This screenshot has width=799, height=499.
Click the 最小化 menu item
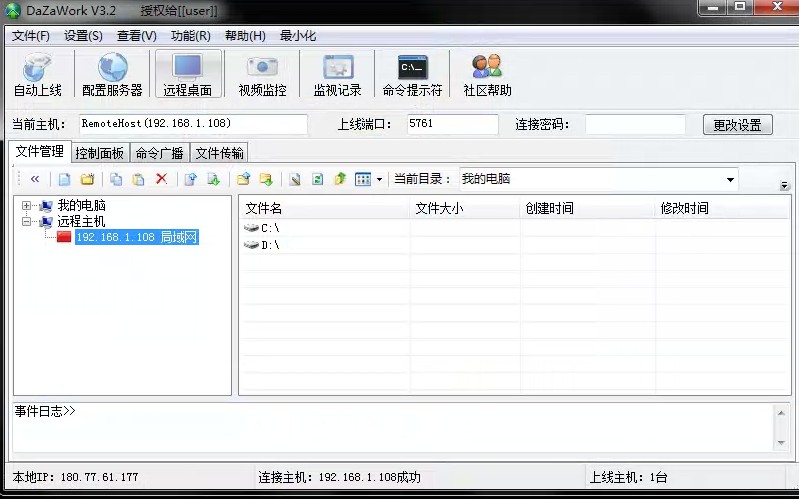click(298, 36)
